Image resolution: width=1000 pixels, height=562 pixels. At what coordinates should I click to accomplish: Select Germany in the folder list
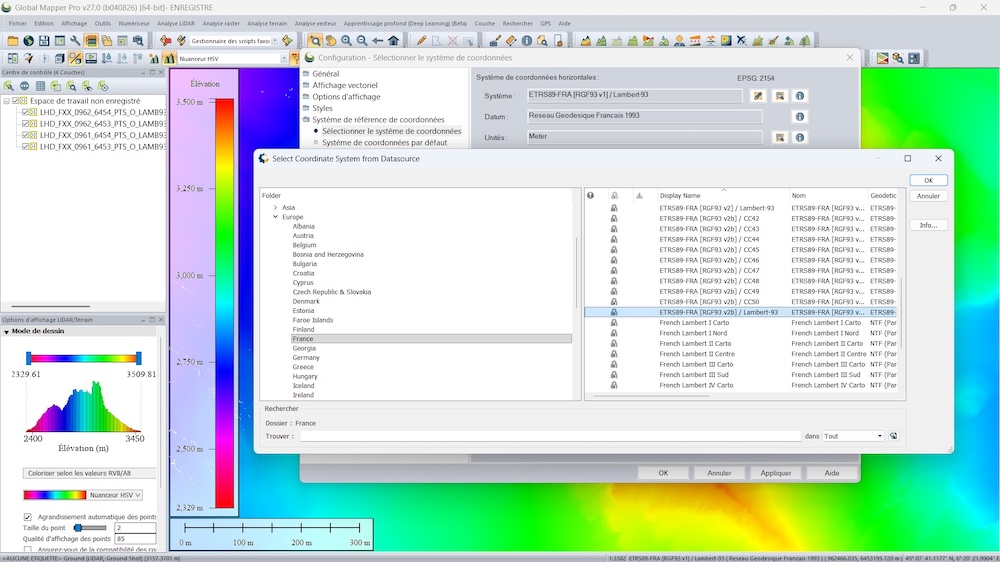point(306,358)
